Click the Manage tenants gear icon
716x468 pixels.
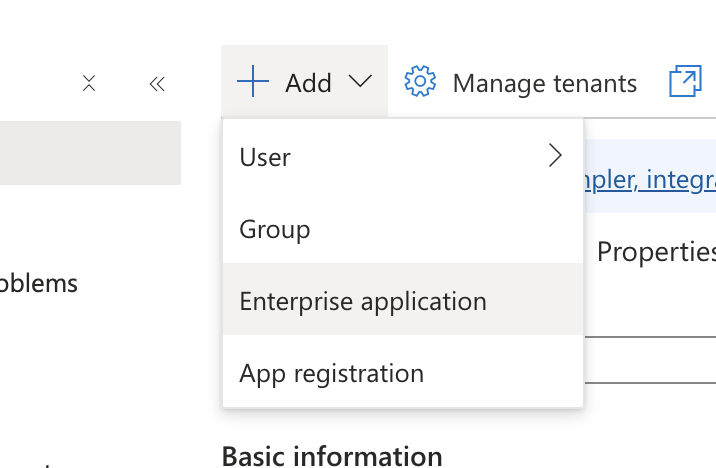420,81
